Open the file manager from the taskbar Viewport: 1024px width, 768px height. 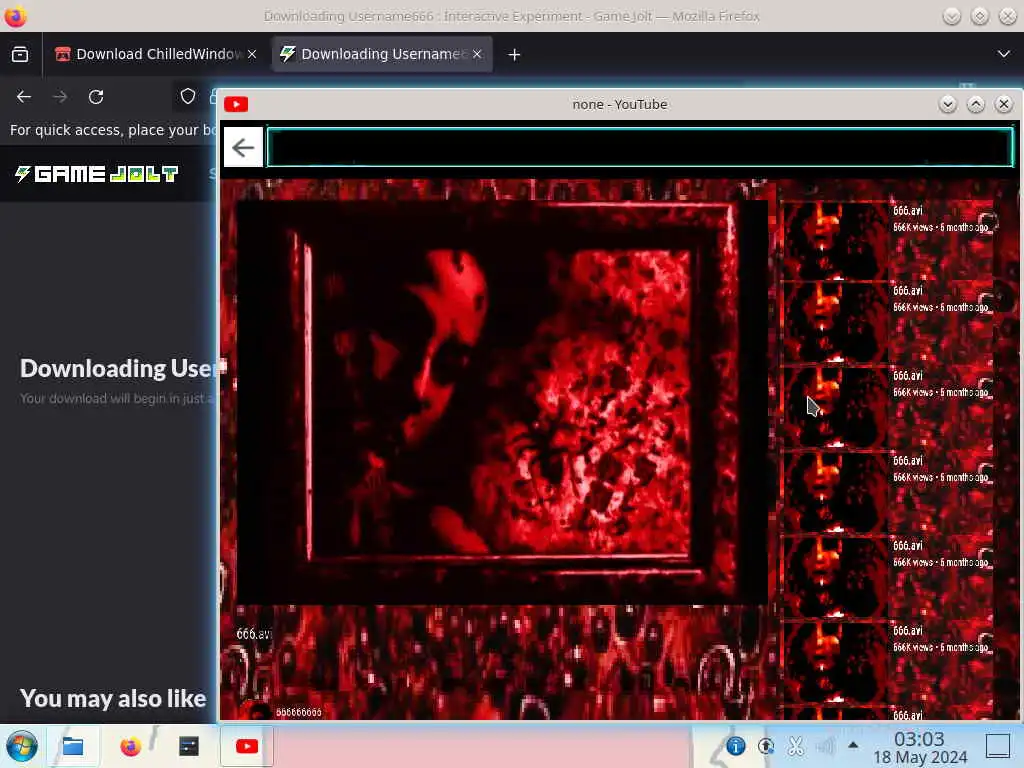coord(72,746)
